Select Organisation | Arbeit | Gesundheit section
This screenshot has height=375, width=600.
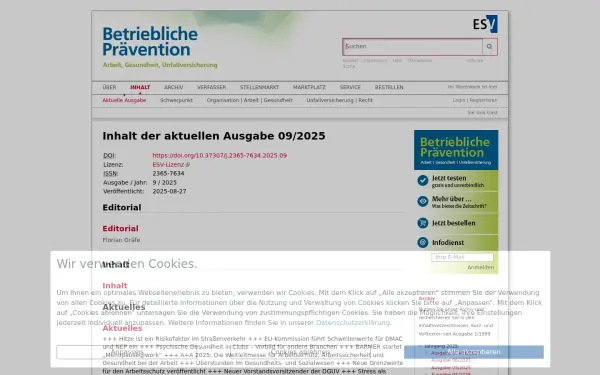point(249,100)
